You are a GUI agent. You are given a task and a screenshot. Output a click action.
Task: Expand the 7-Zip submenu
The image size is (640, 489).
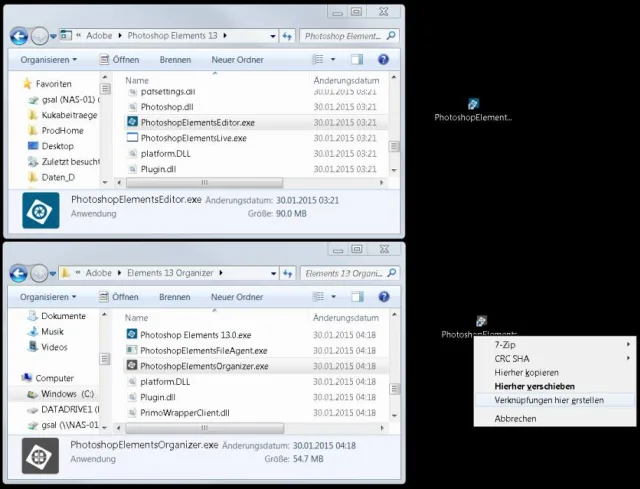[x=555, y=345]
